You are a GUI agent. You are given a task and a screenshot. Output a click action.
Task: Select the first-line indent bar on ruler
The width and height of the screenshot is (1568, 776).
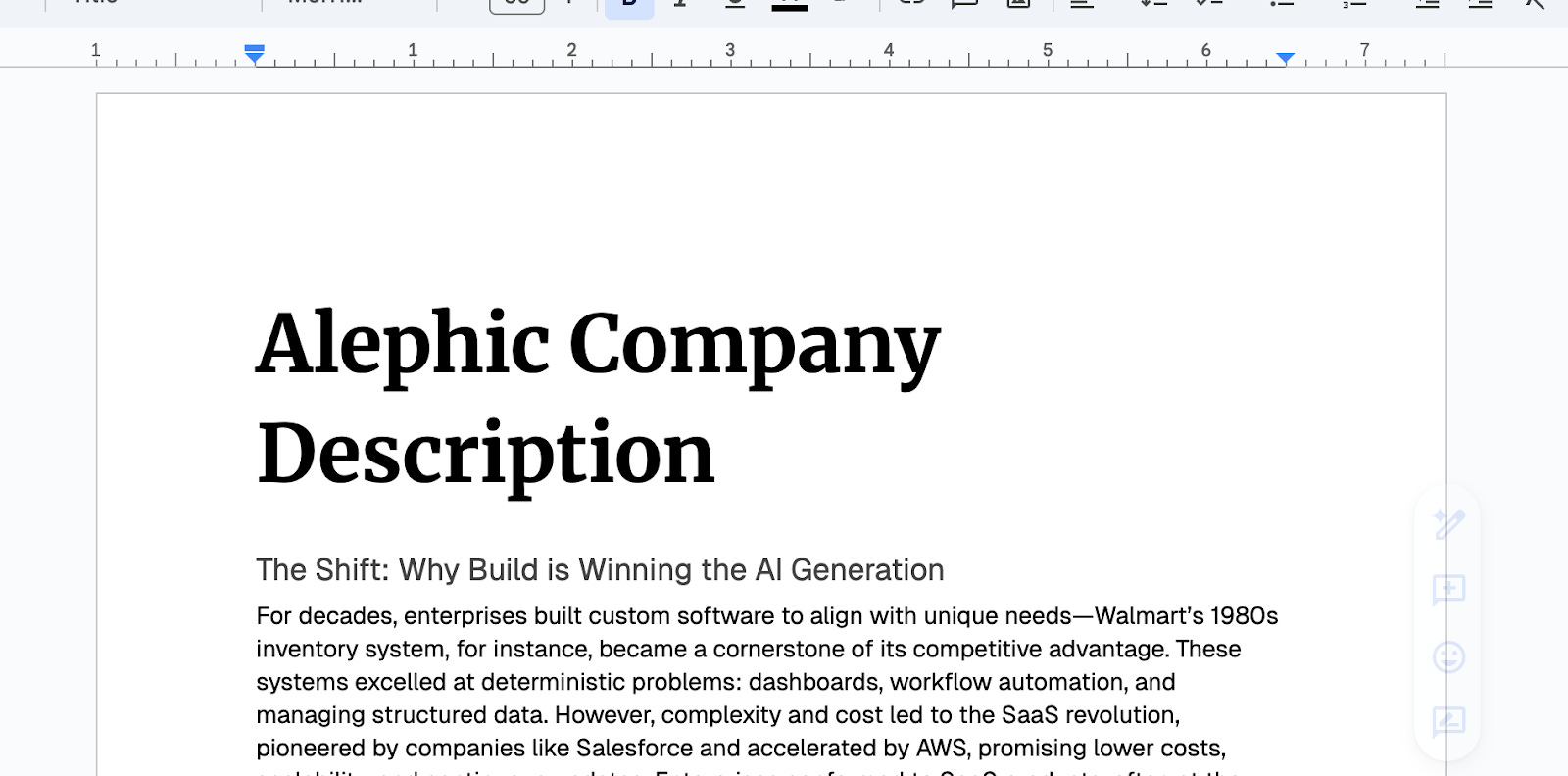255,47
